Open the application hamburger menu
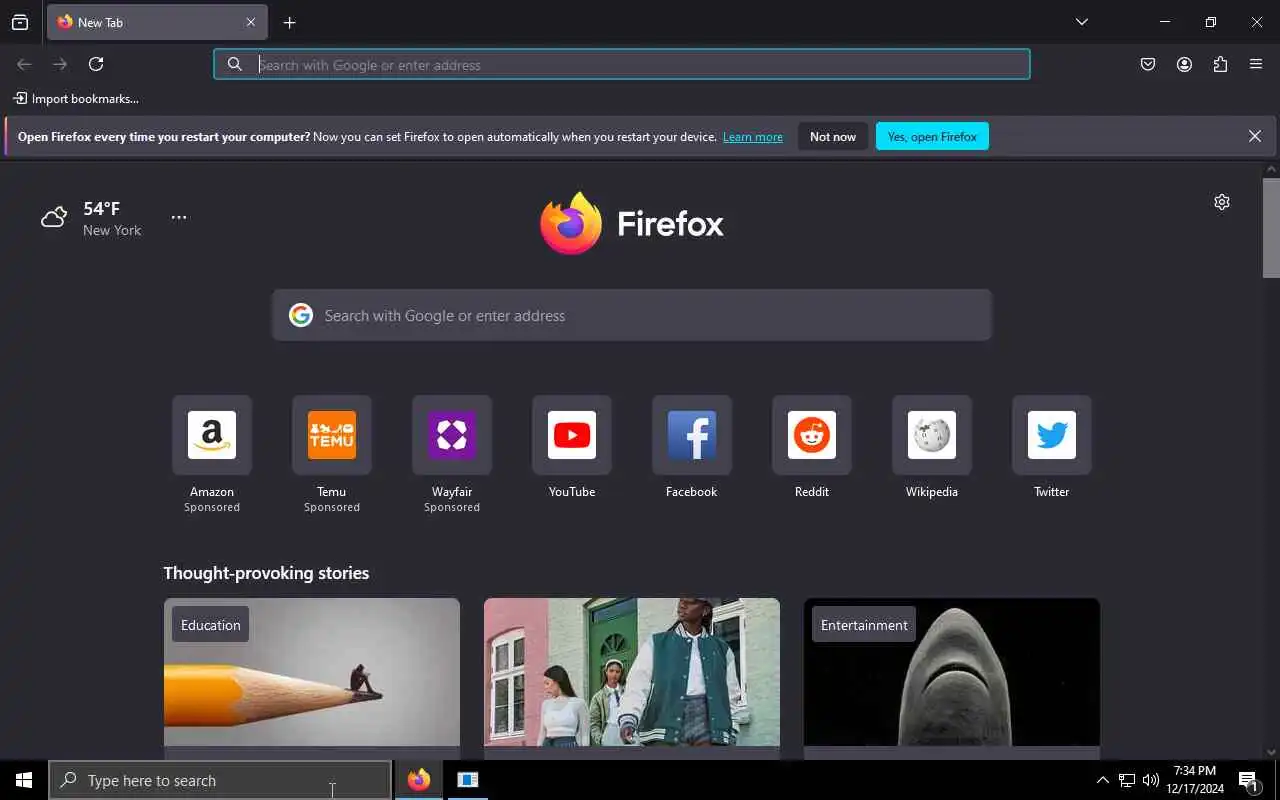This screenshot has height=800, width=1280. (x=1256, y=64)
